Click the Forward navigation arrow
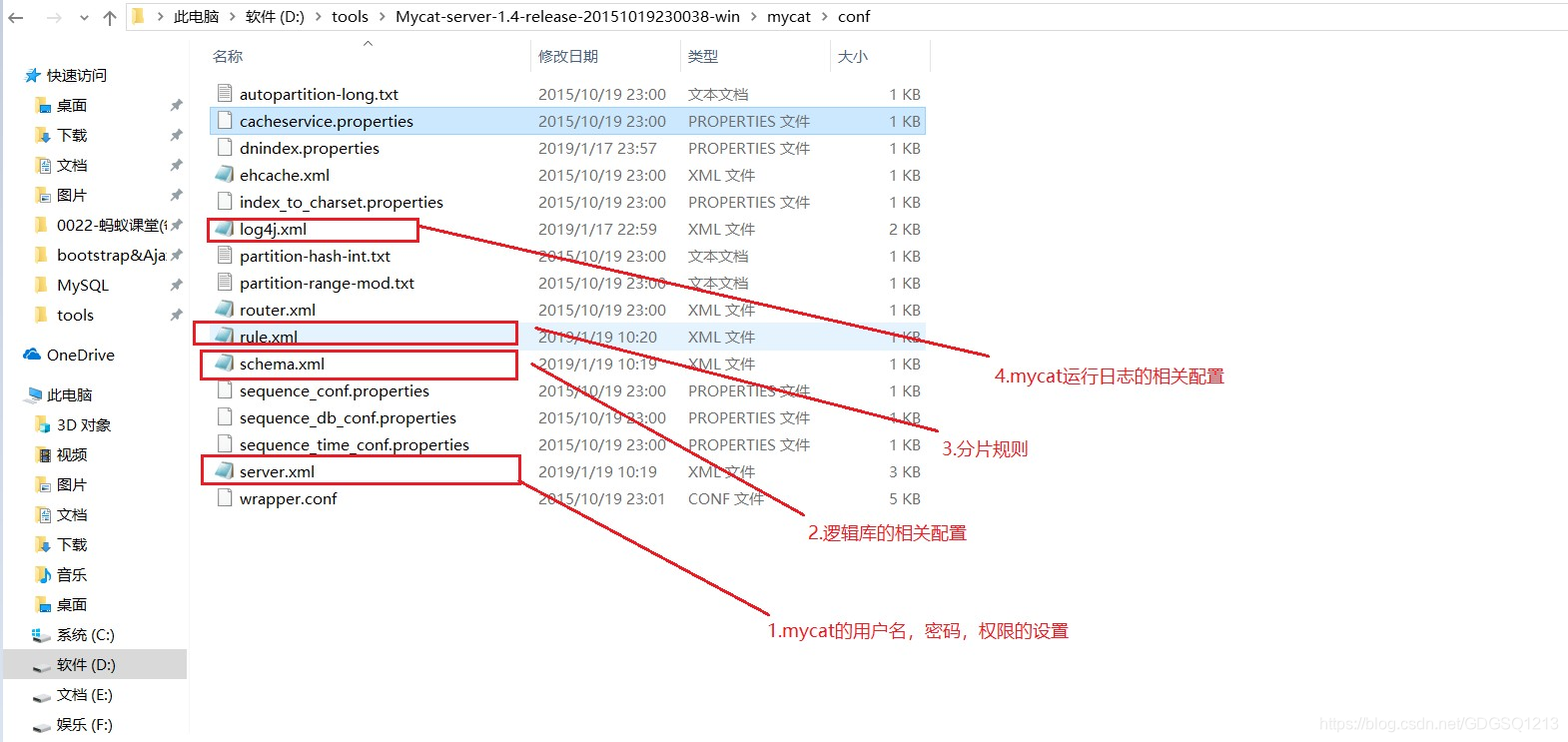Screen dimensions: 1568x742 [54, 17]
